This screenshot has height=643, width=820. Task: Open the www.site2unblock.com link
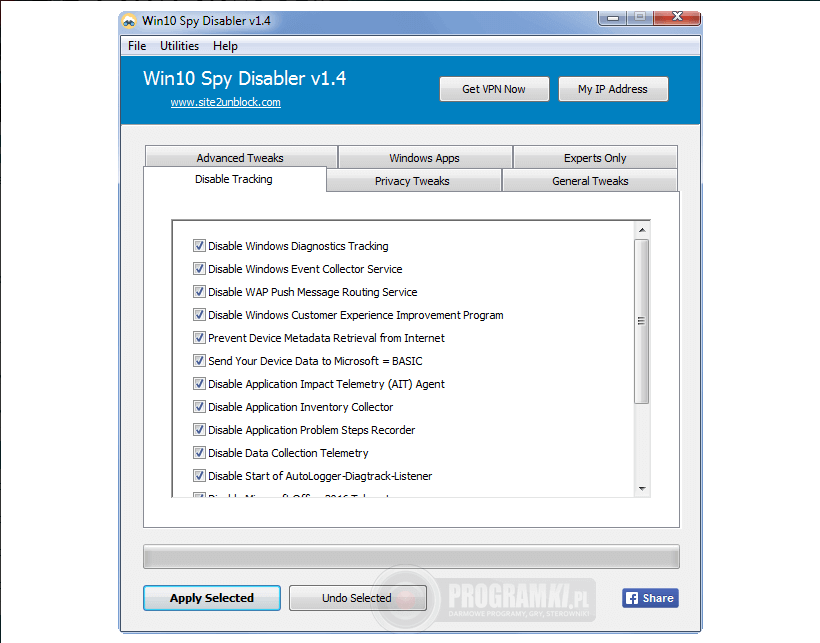225,102
